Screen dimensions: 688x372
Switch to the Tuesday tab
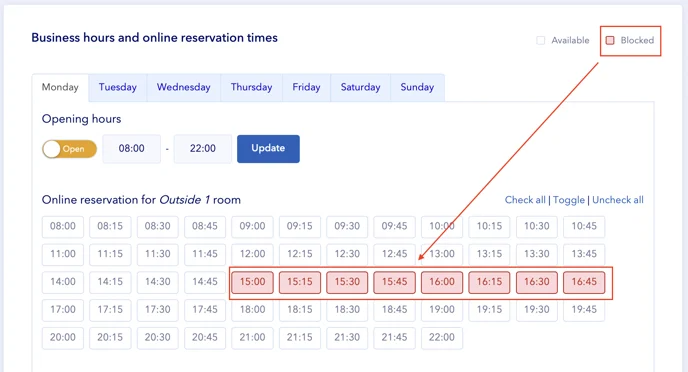tap(118, 87)
